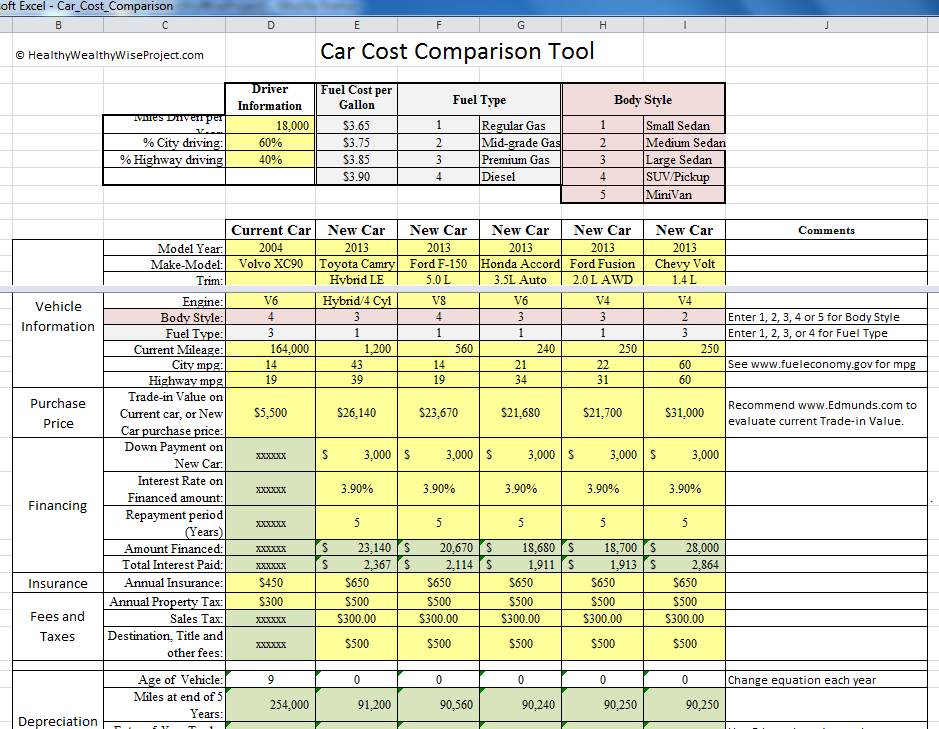Image resolution: width=939 pixels, height=729 pixels.
Task: Select the % City driving value 60%
Action: click(x=271, y=143)
